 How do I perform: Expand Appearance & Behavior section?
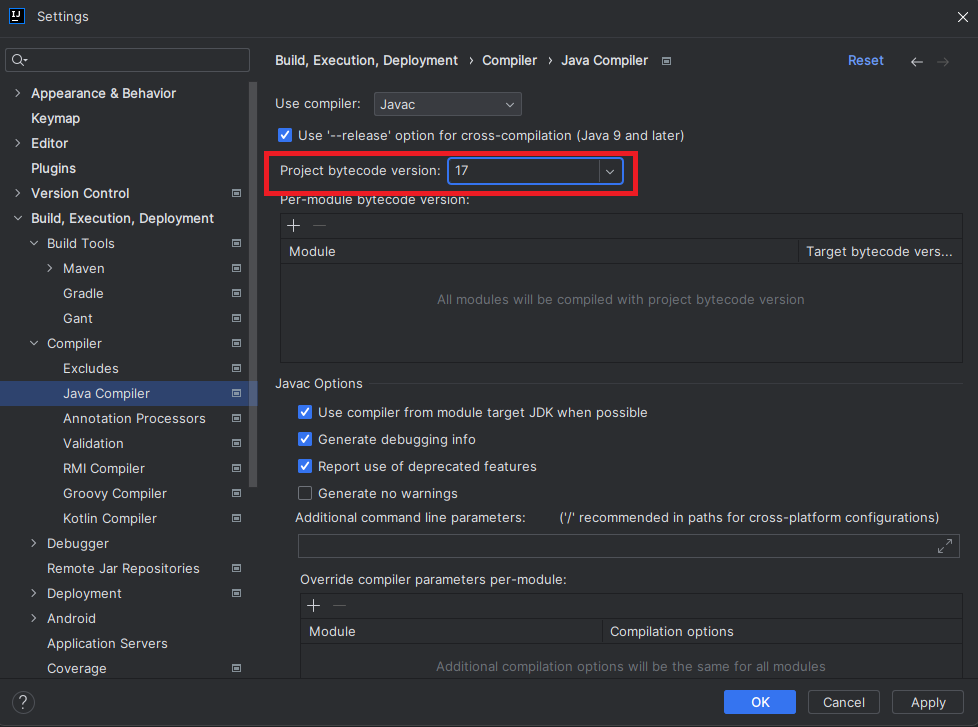(x=17, y=93)
